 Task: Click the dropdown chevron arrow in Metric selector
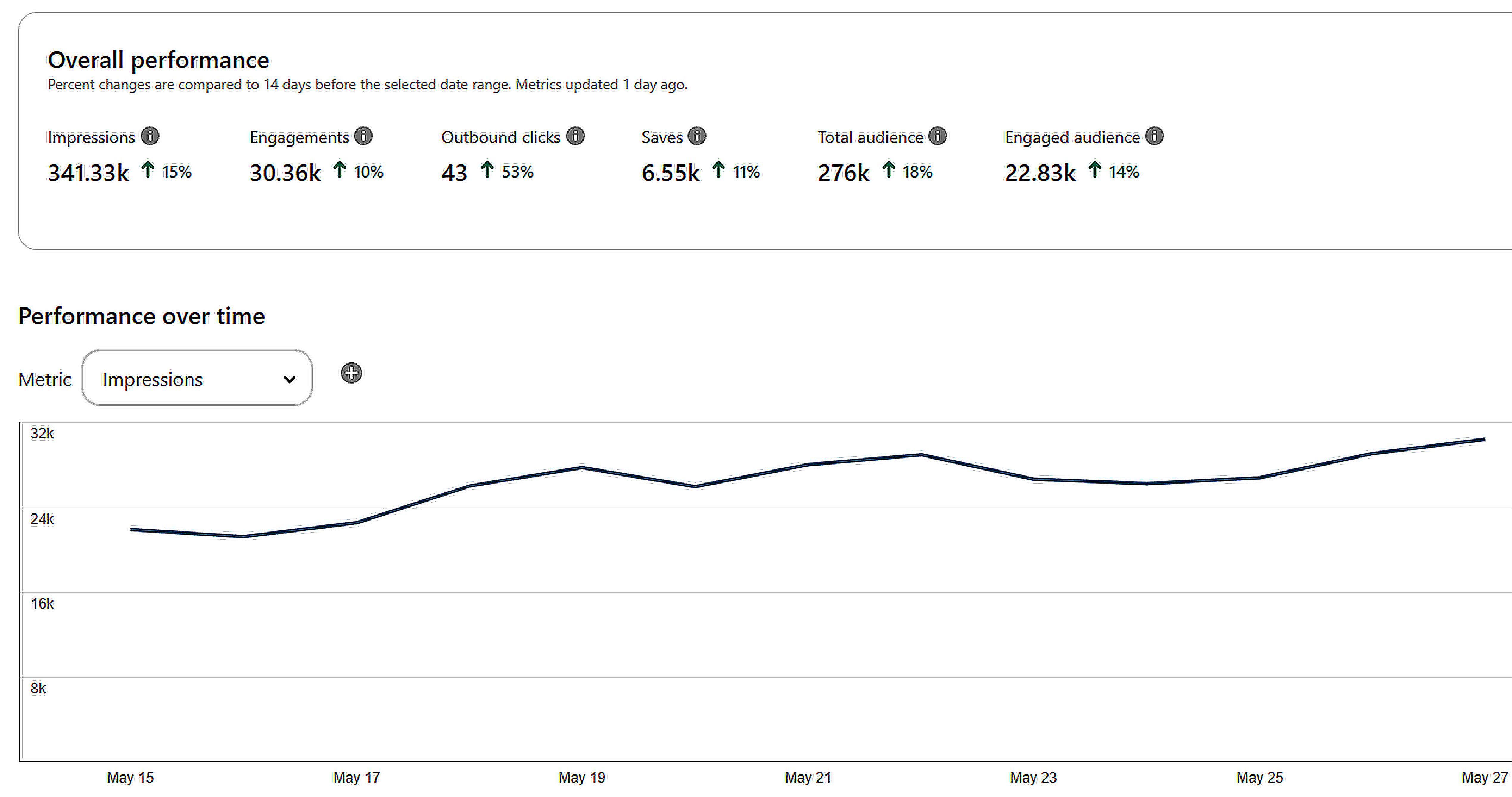(x=289, y=380)
